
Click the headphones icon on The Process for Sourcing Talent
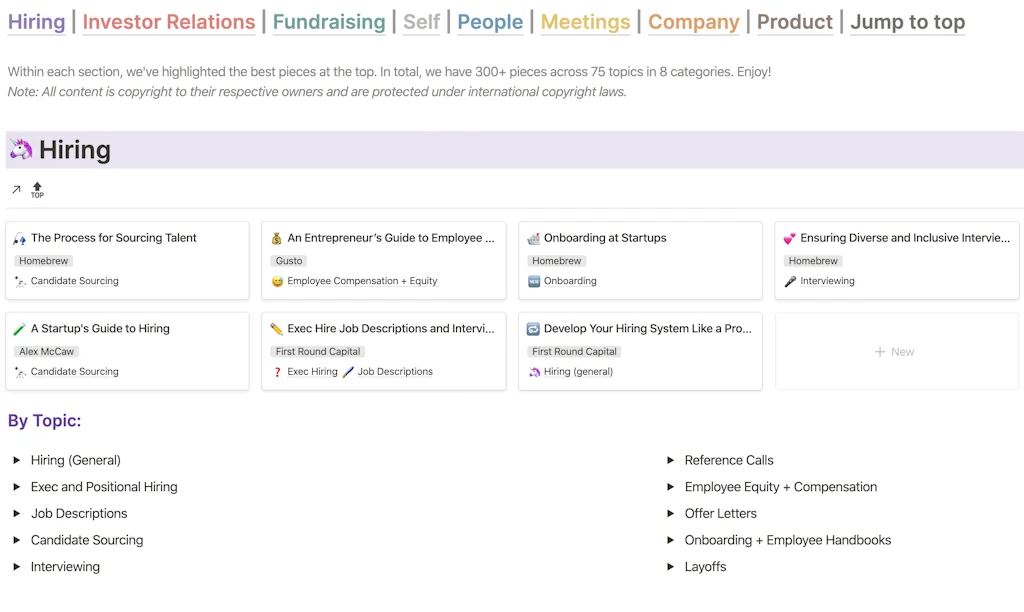tap(21, 238)
